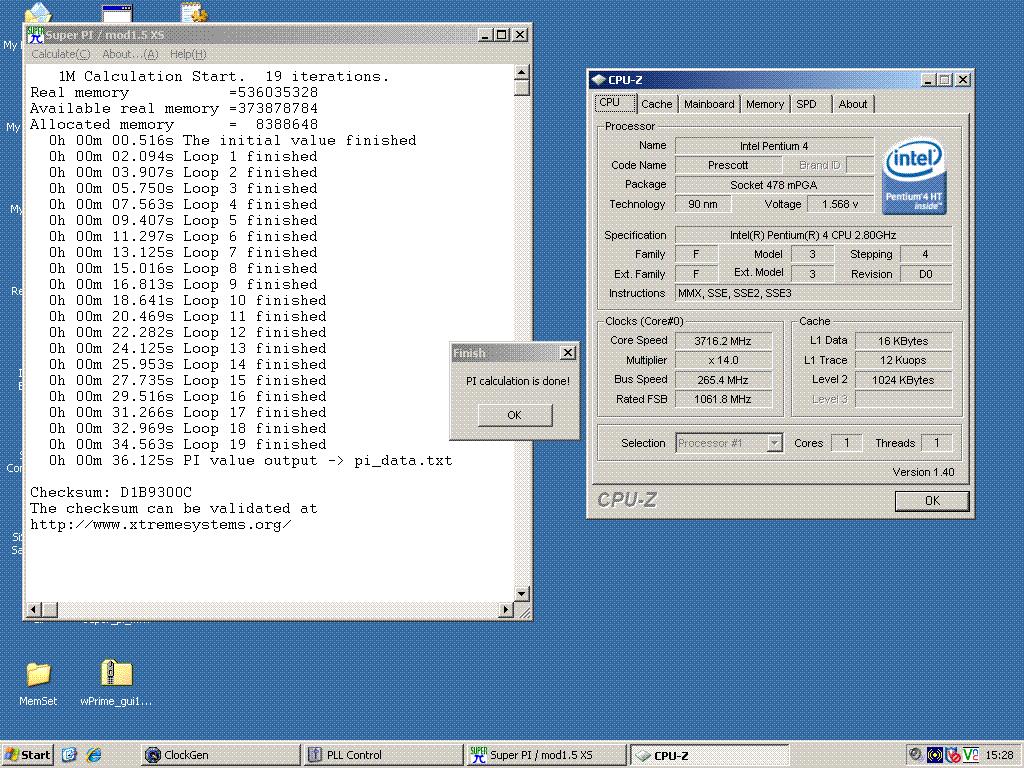This screenshot has width=1024, height=768.
Task: Click the Super PI scroll up arrow
Action: (x=521, y=72)
